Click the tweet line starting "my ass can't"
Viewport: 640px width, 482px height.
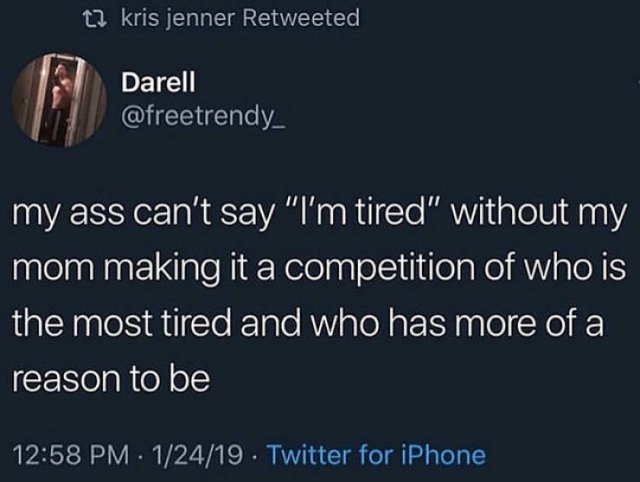[x=319, y=215]
